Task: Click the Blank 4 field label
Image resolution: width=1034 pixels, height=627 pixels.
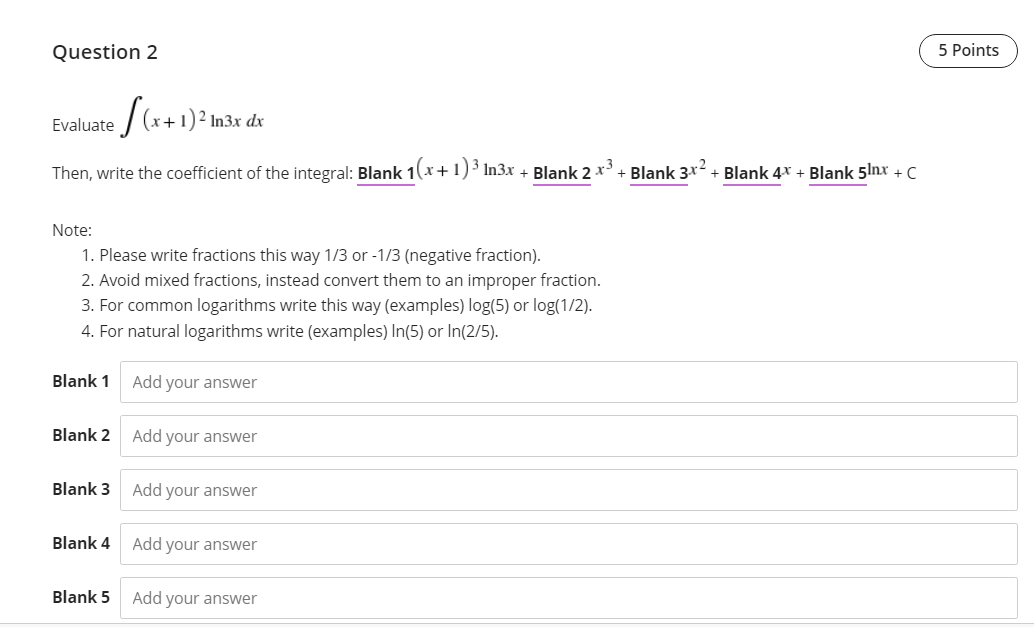Action: 81,543
